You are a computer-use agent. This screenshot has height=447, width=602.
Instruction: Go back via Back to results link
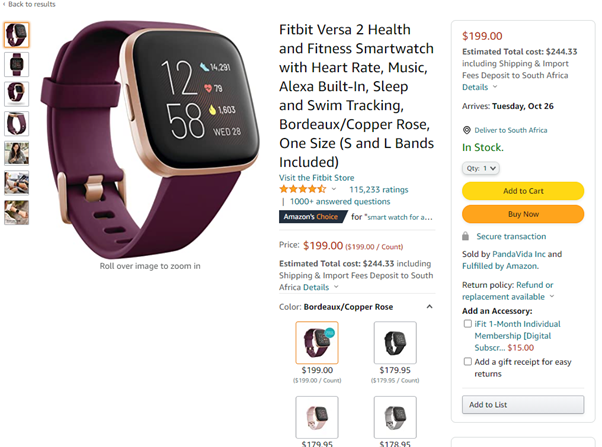pyautogui.click(x=29, y=4)
